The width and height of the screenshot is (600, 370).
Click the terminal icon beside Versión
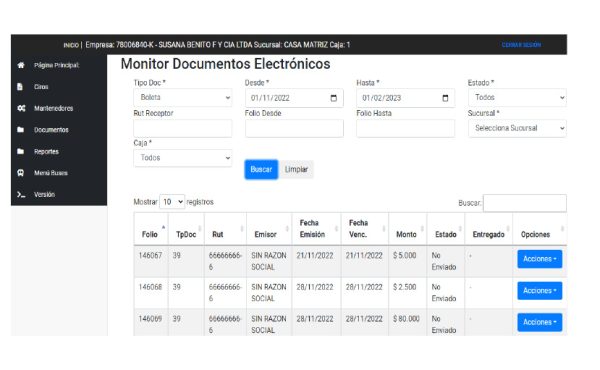(x=21, y=195)
